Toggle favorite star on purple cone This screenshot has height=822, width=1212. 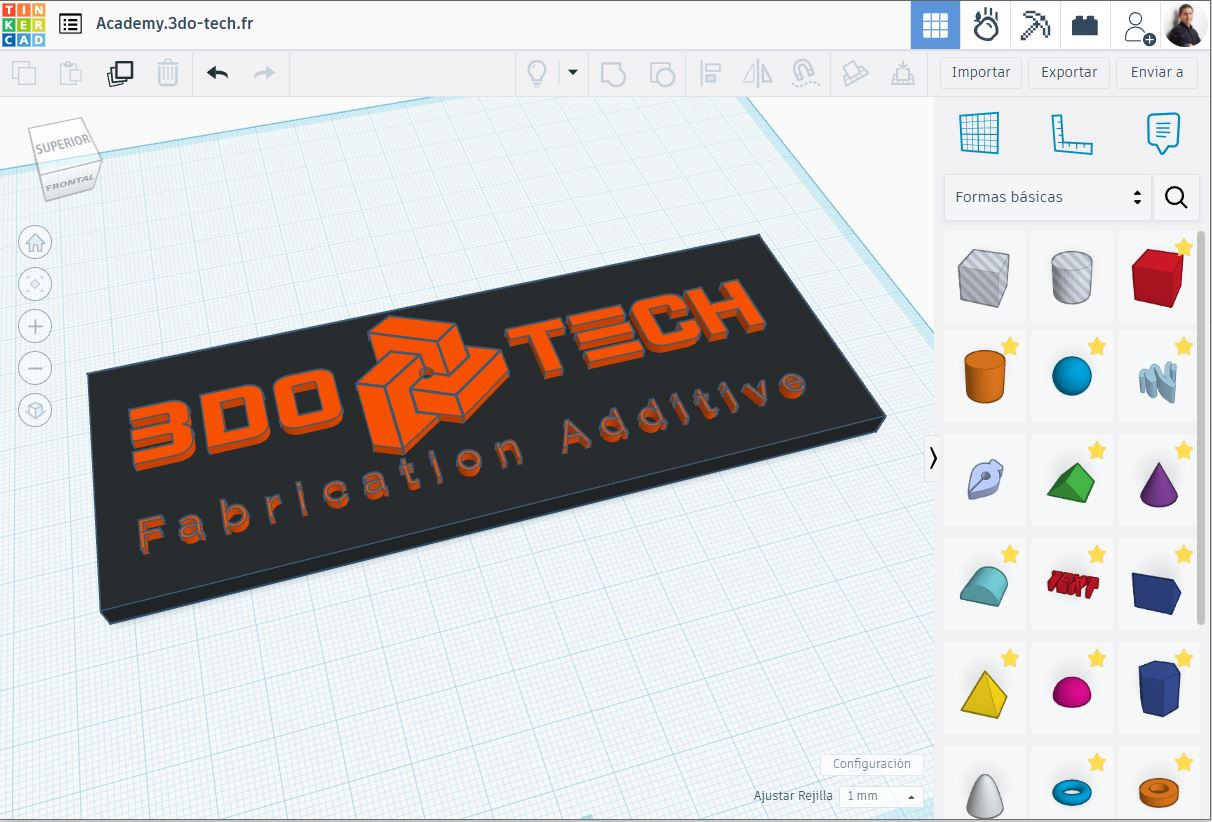click(x=1184, y=450)
